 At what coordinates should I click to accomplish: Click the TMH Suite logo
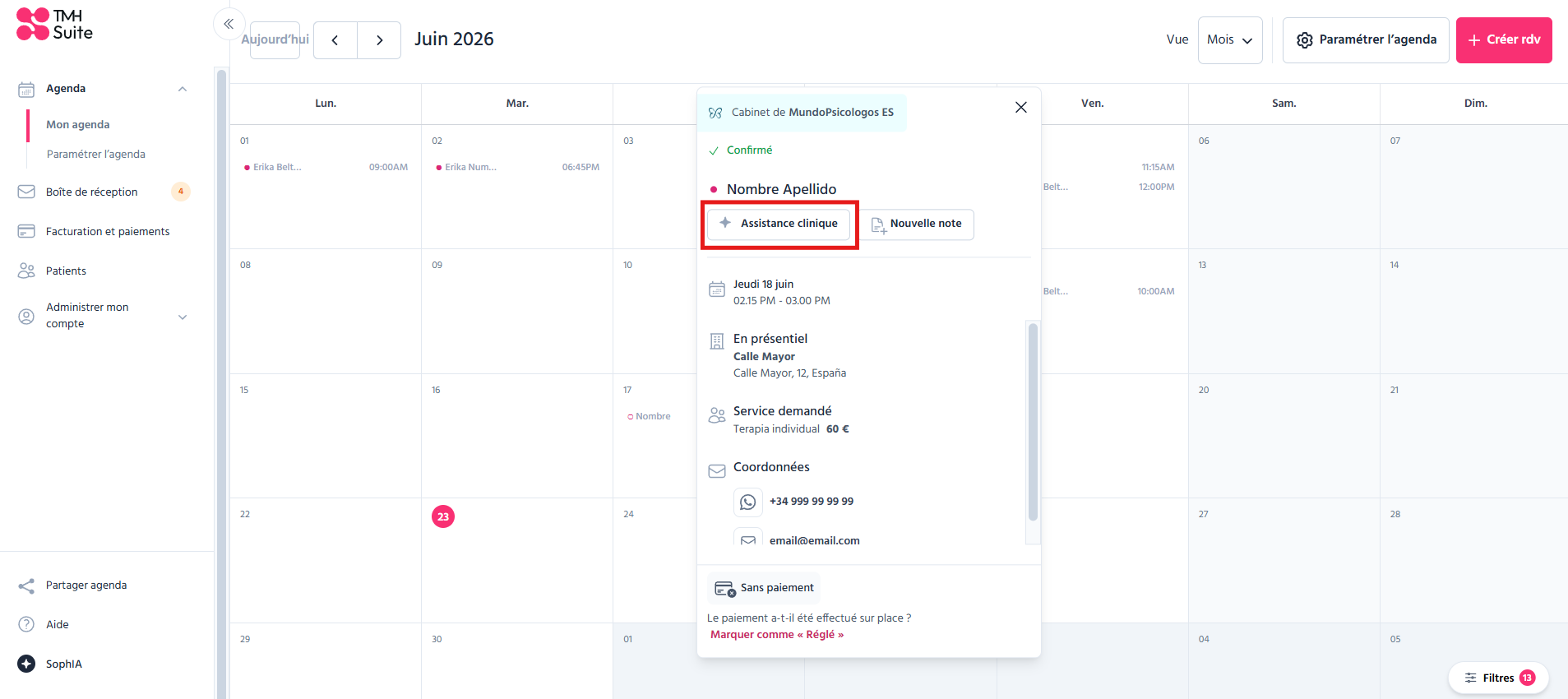click(54, 24)
